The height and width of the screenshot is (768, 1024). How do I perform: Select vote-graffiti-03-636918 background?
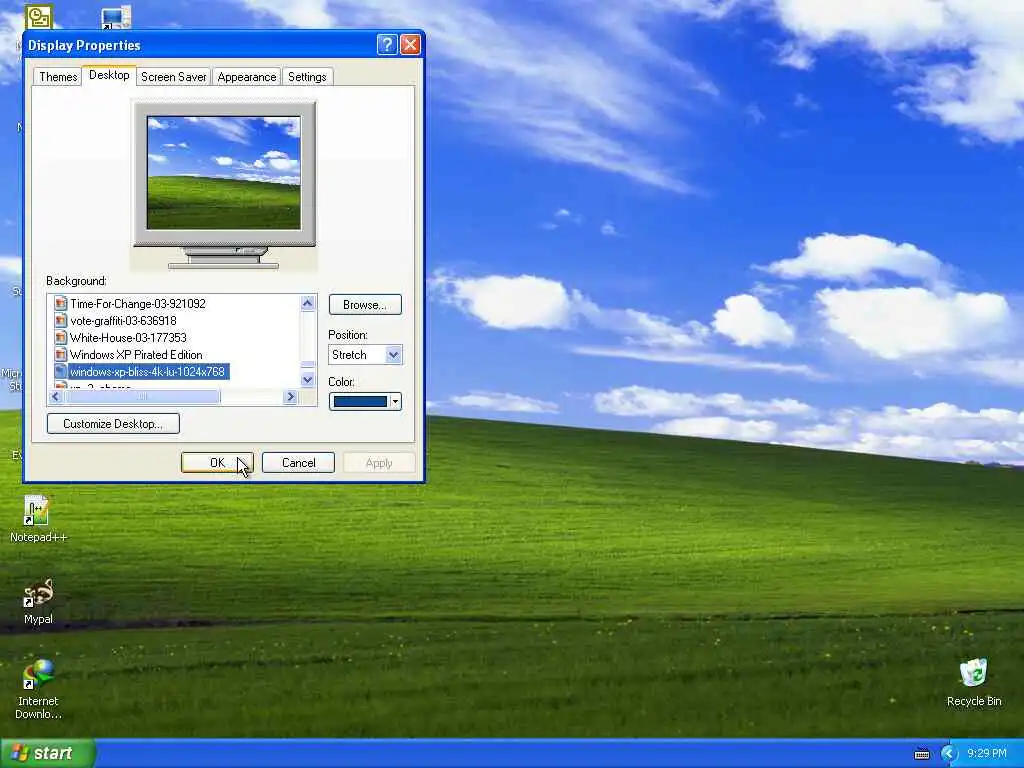[123, 320]
